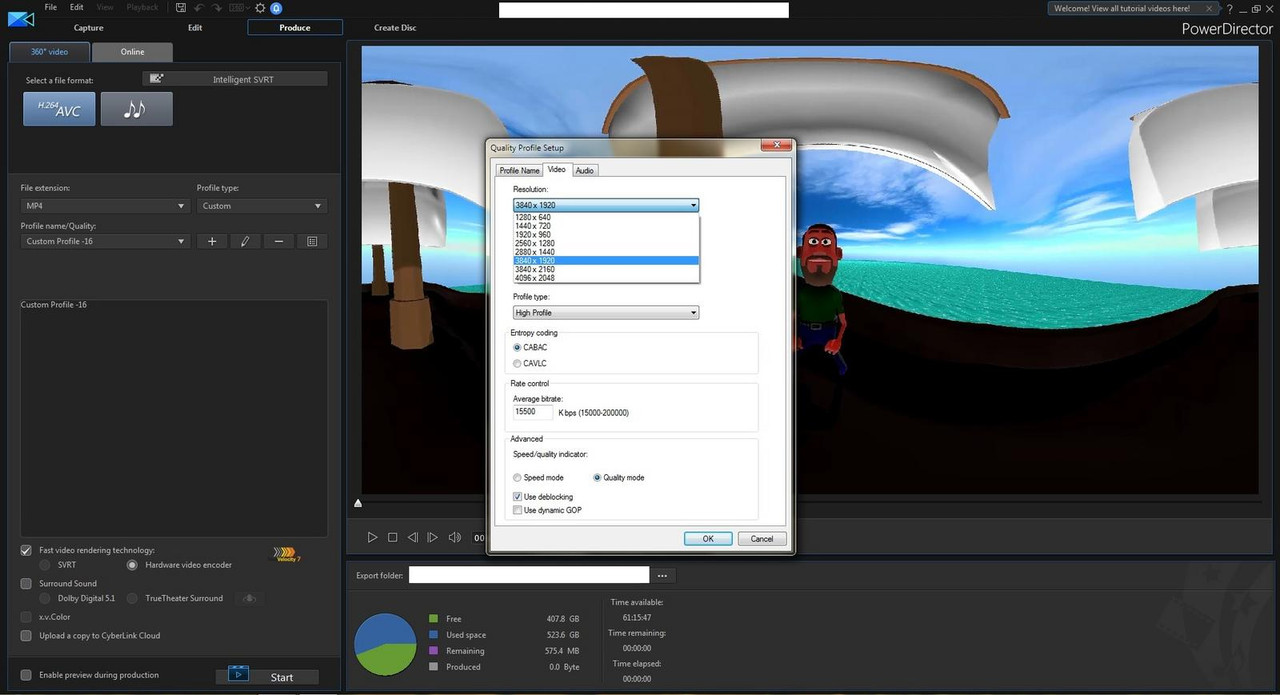The image size is (1280, 695).
Task: Open the Resolution dropdown
Action: coord(605,205)
